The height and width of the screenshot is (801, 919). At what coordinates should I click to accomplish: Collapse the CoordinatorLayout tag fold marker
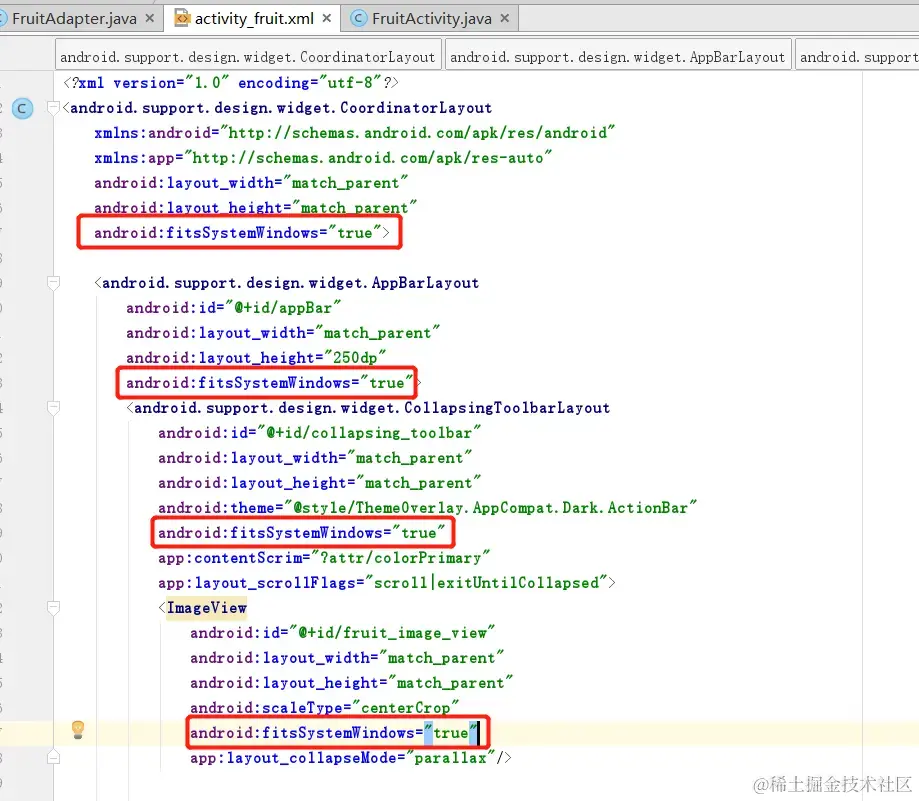[53, 108]
